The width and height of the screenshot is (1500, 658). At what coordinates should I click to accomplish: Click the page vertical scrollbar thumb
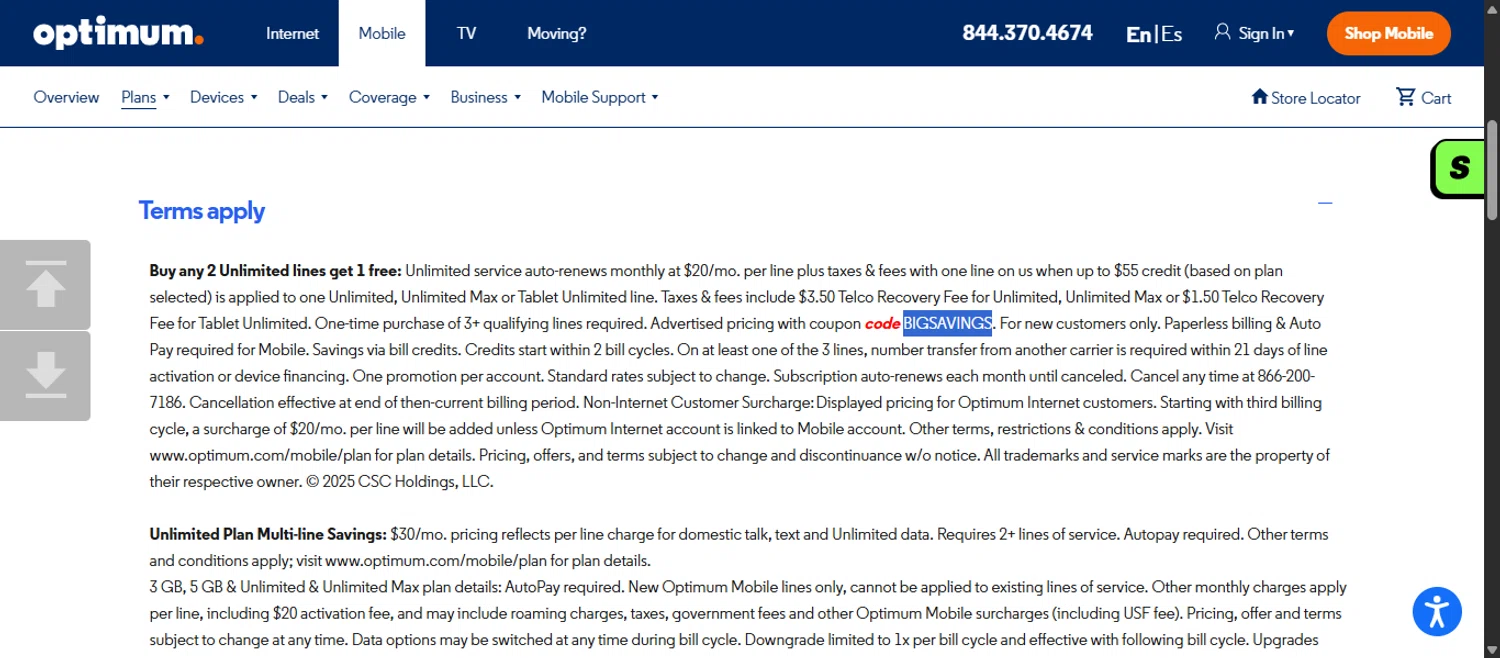coord(1492,170)
